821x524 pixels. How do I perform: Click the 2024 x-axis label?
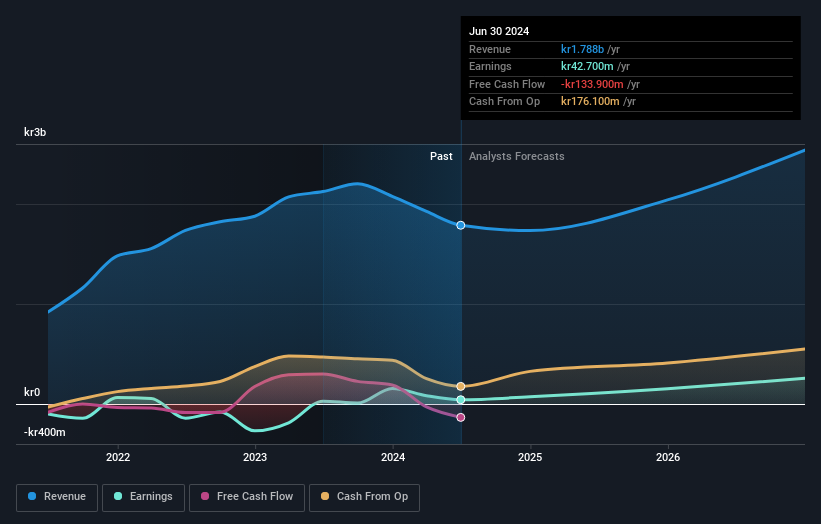pyautogui.click(x=393, y=457)
